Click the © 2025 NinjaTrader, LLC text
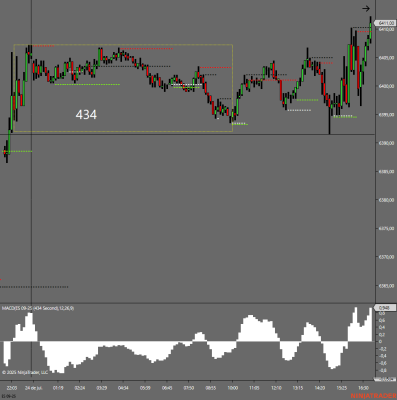The height and width of the screenshot is (400, 397). 25,372
